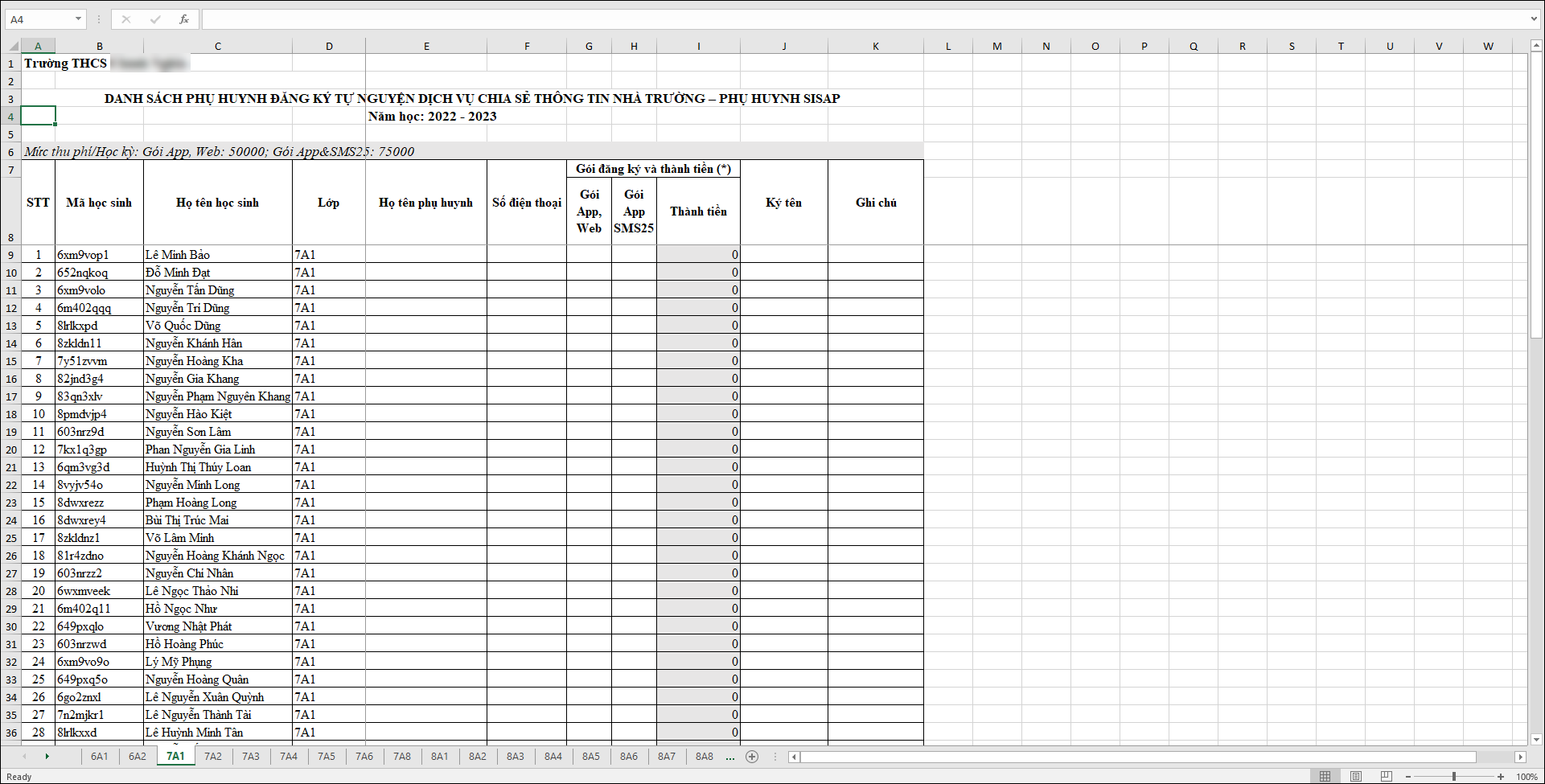Click the zoom in plus button

click(x=1501, y=777)
